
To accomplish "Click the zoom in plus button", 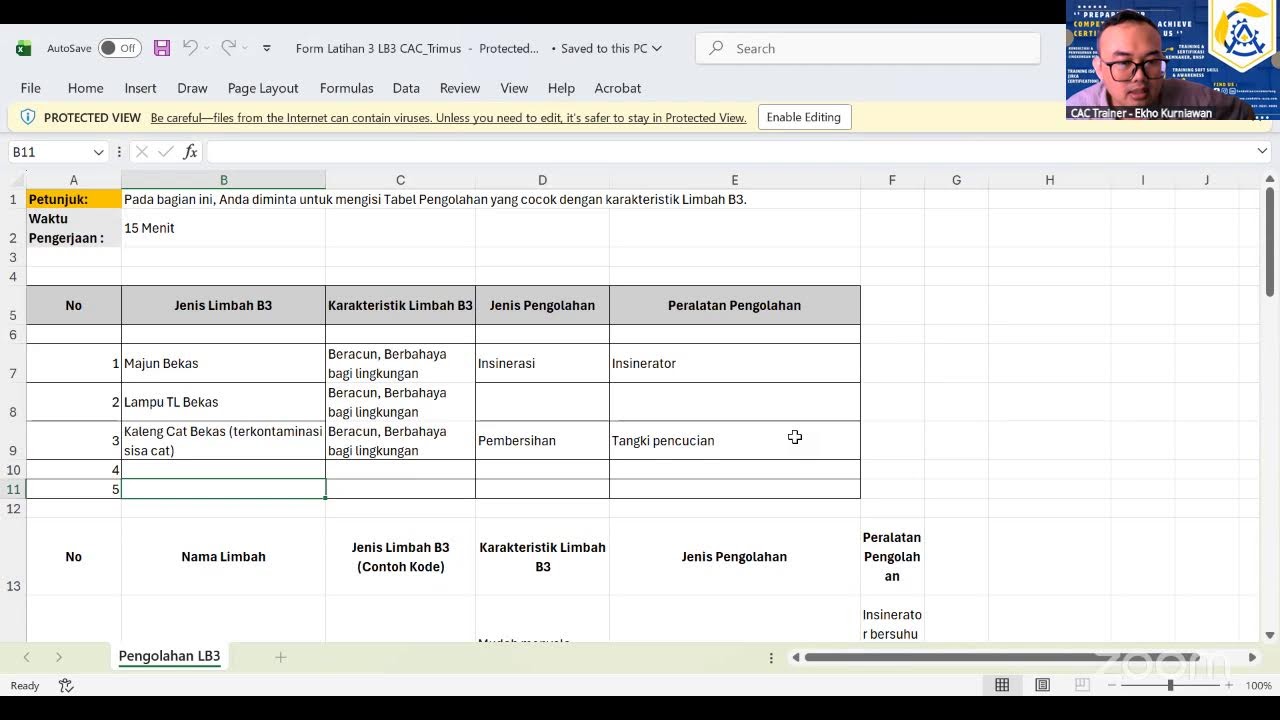I will click(1228, 685).
